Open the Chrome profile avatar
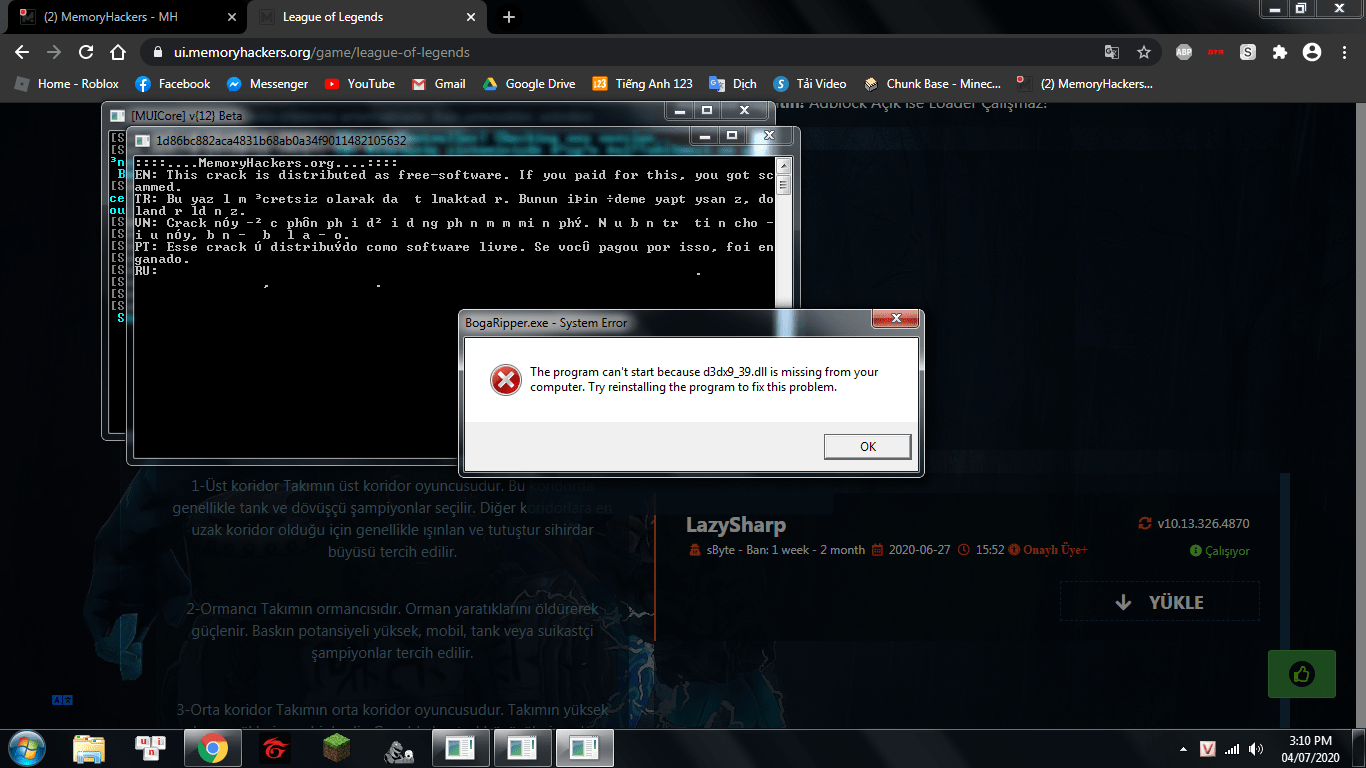1366x768 pixels. [1312, 52]
